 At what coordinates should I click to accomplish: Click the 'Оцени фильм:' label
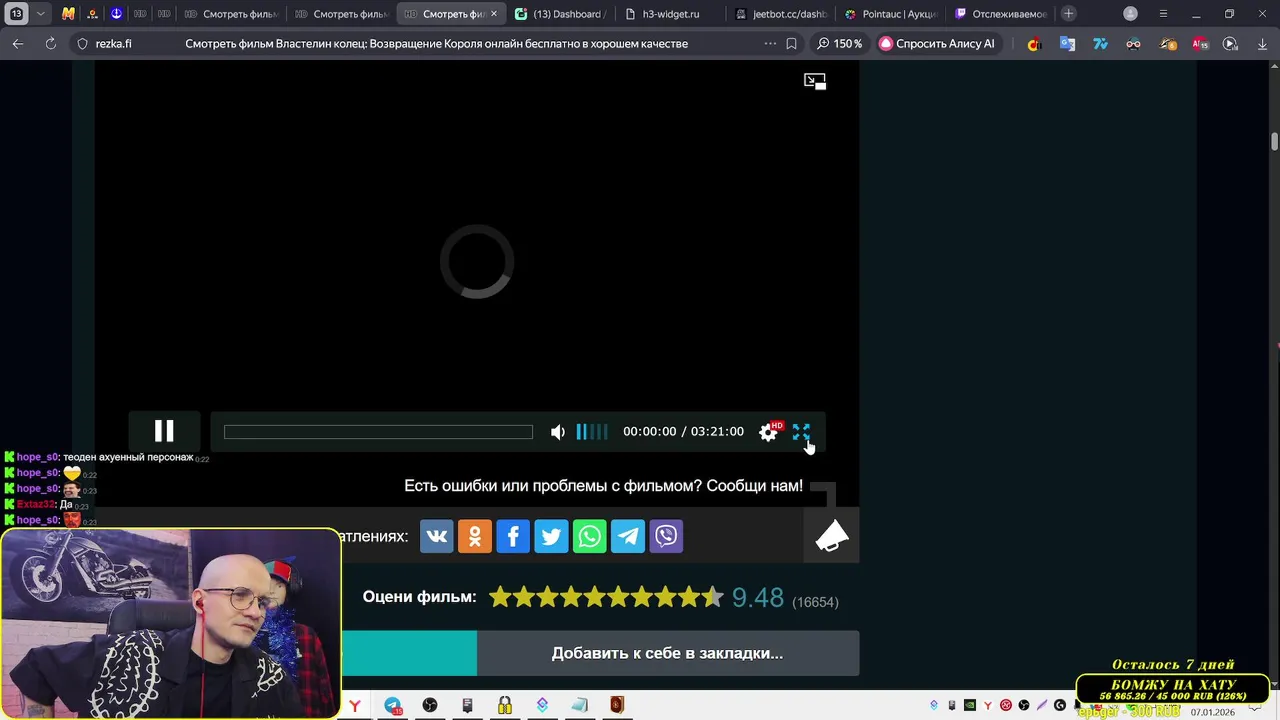[419, 597]
